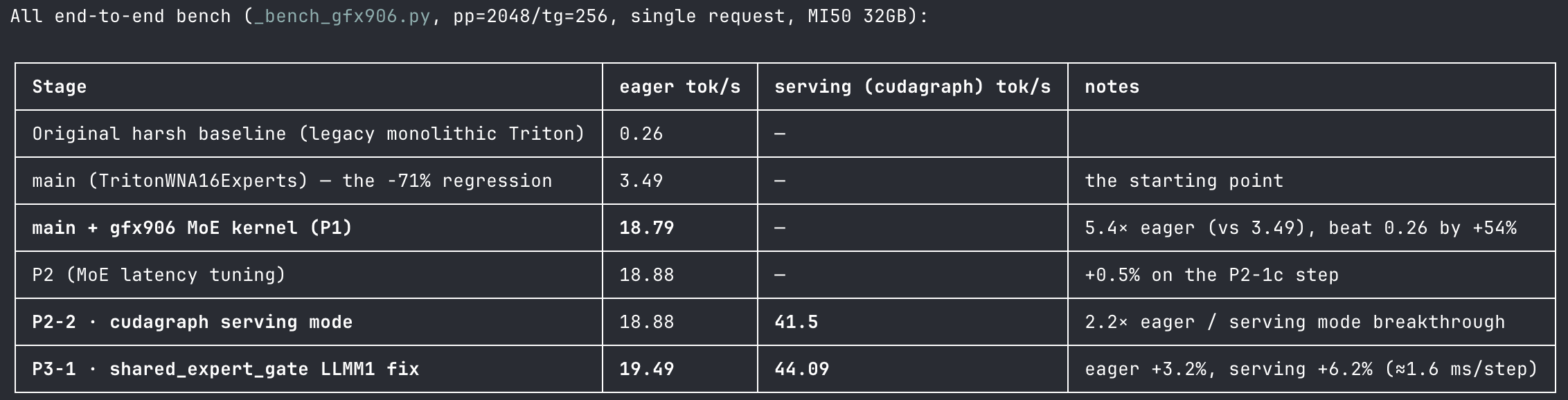Select the 41.5 serving value
The width and height of the screenshot is (1568, 400).
coord(796,322)
